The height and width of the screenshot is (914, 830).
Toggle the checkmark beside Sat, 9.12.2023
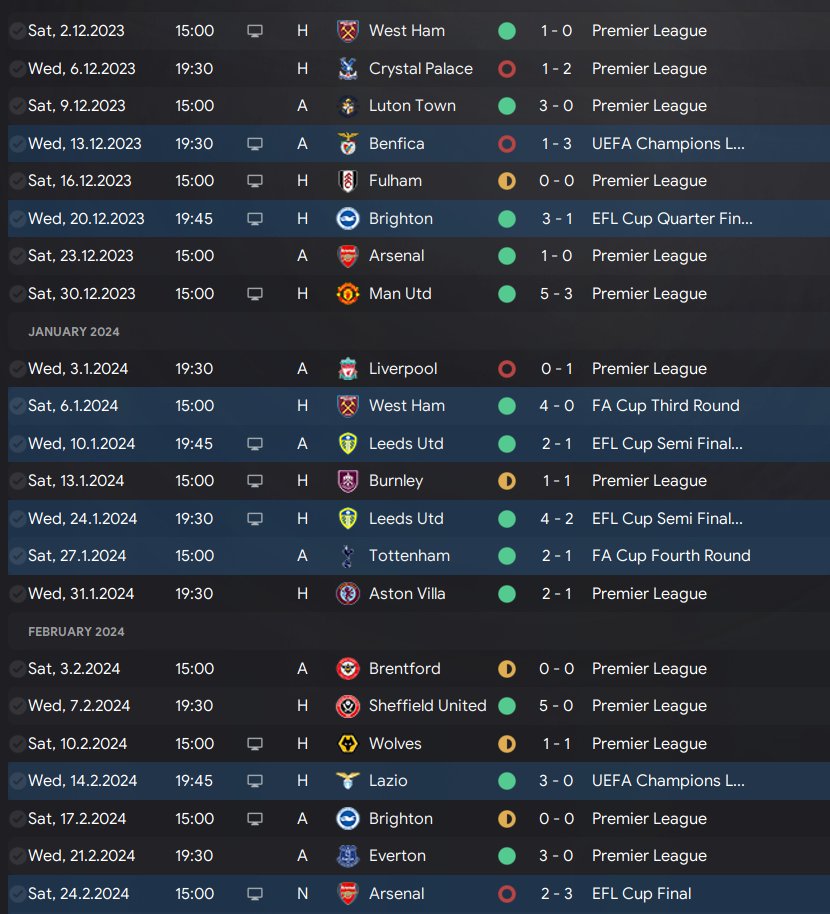(17, 106)
